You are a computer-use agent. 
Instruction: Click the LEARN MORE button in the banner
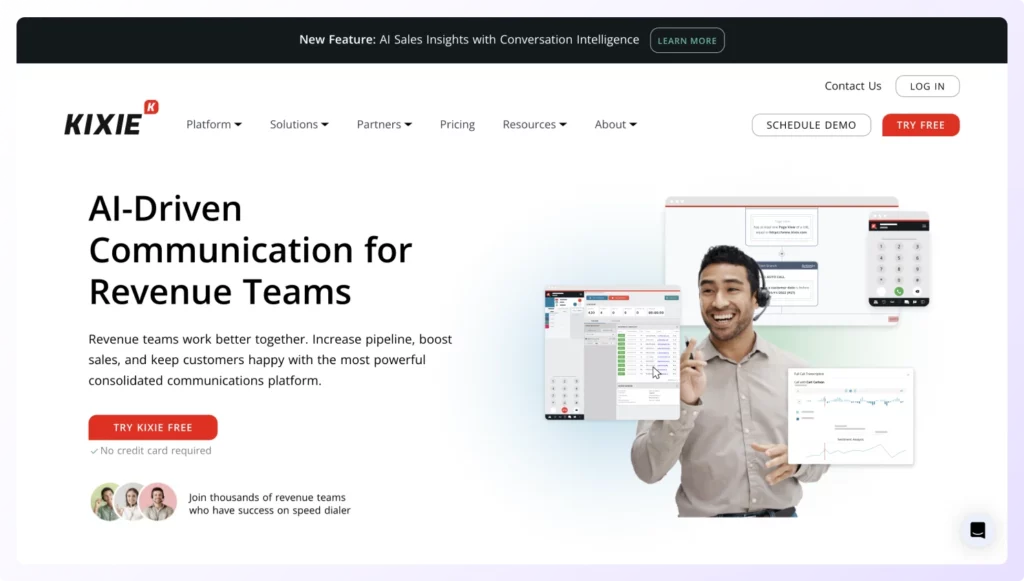[687, 40]
